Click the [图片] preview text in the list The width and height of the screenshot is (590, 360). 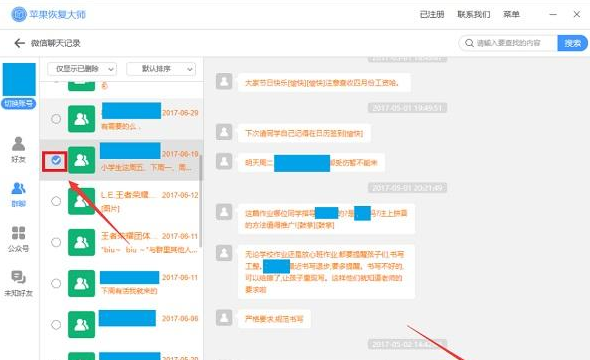[110, 208]
